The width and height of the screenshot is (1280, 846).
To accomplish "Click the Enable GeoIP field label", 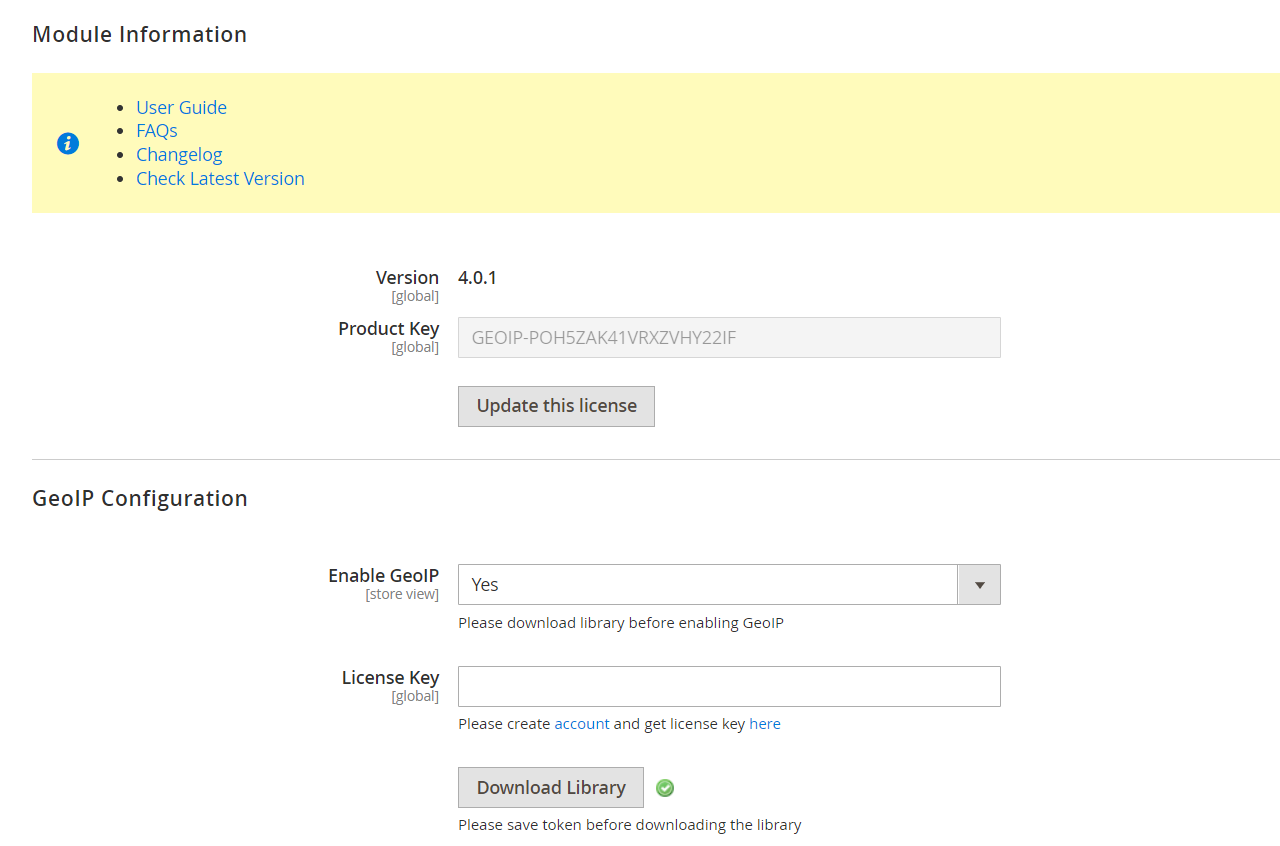I will tap(383, 576).
